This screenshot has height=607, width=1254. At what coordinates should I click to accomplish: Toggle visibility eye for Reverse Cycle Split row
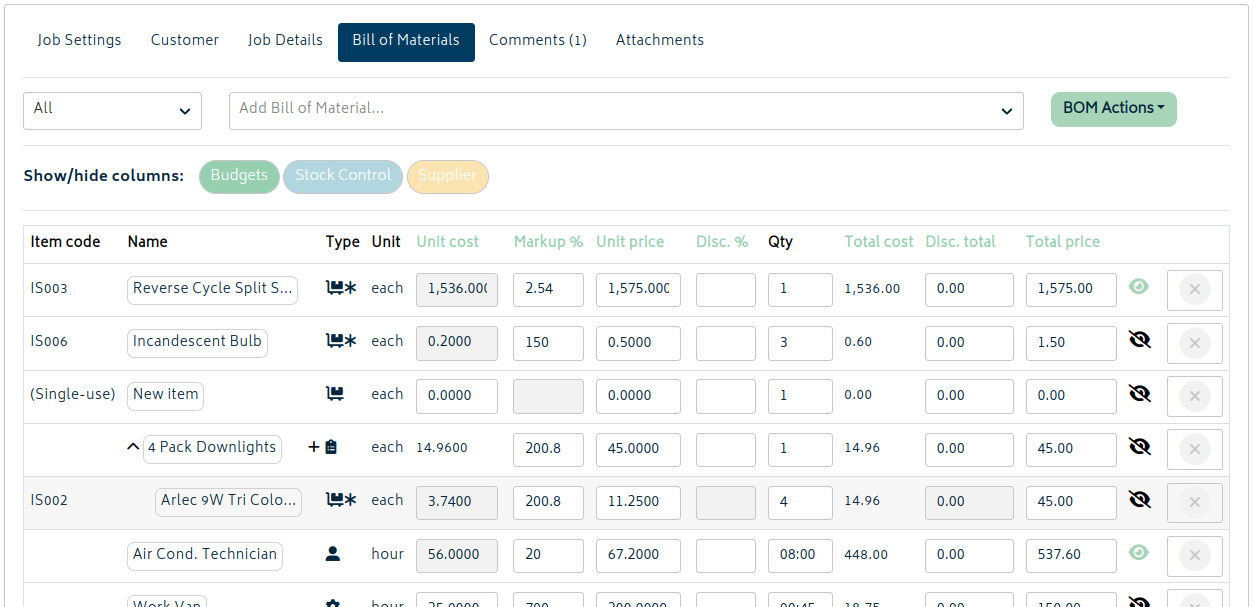click(1139, 287)
